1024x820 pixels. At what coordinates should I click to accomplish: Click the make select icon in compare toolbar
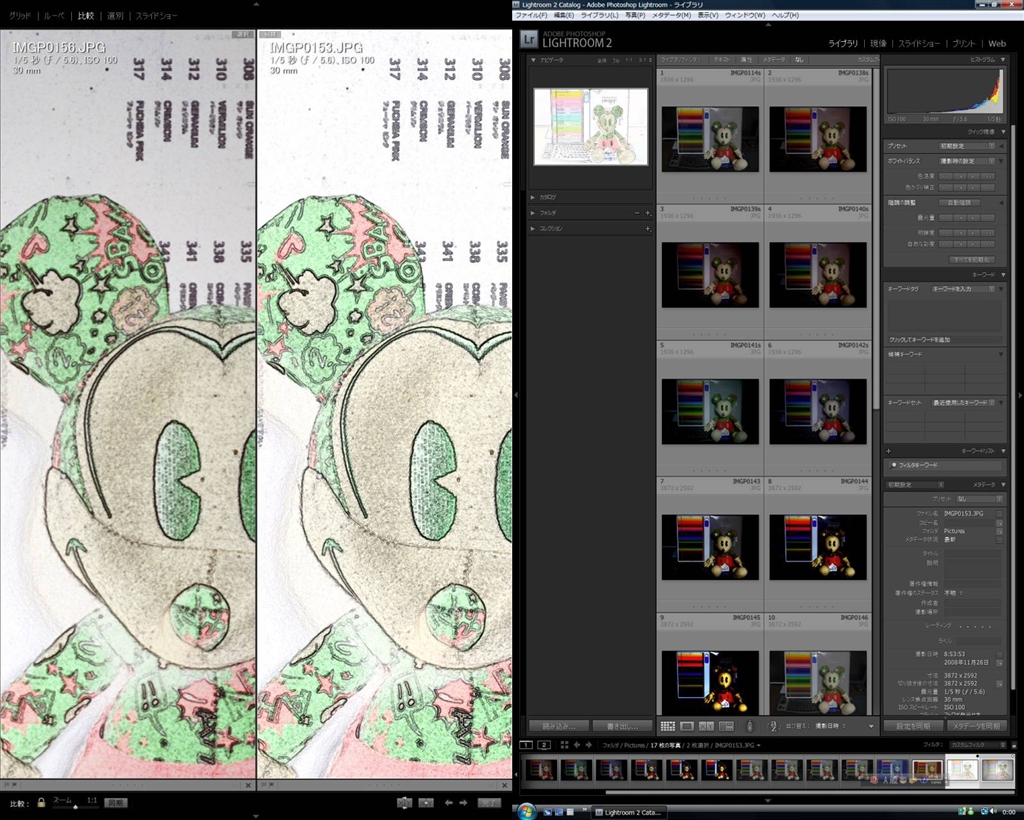426,803
